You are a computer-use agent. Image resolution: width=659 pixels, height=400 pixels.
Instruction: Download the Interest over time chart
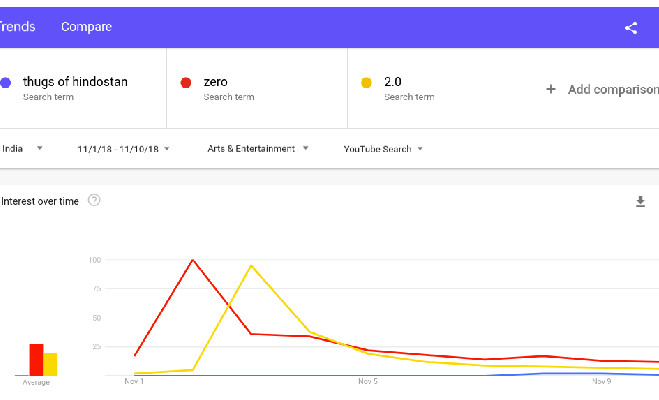[641, 201]
